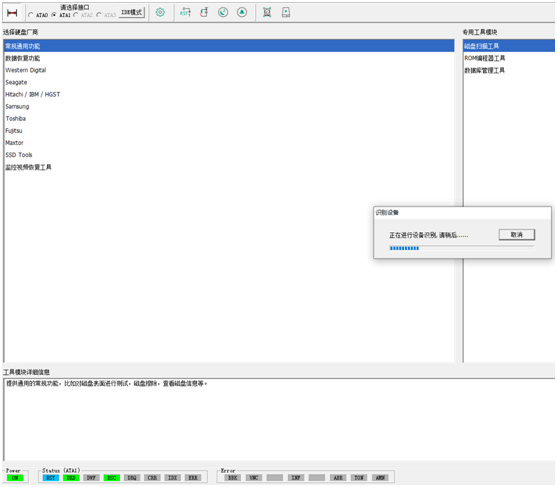The height and width of the screenshot is (487, 557).
Task: Click the red connector icon in toolbar
Action: (12, 13)
